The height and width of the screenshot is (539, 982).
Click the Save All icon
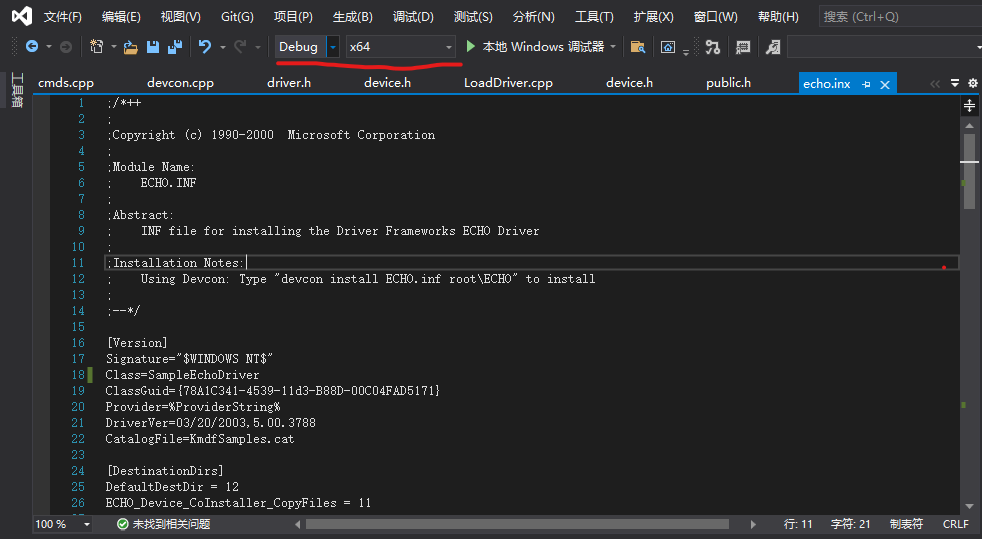(x=175, y=47)
